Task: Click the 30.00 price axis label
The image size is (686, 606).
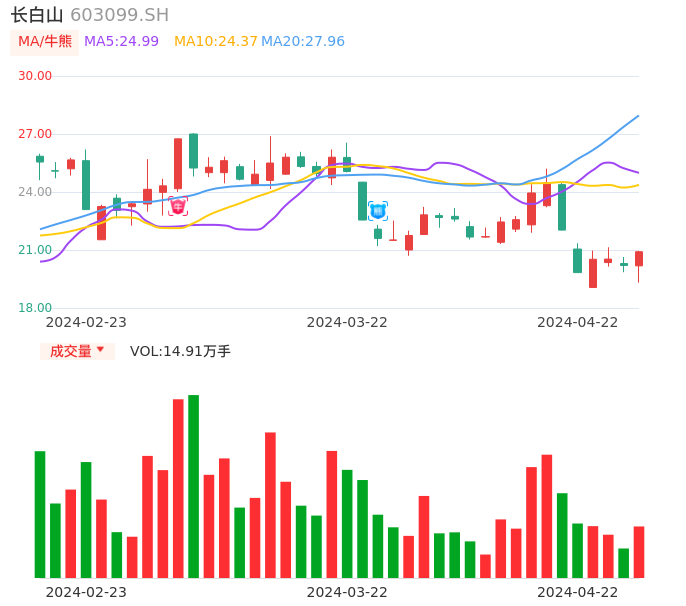Action: [x=35, y=76]
